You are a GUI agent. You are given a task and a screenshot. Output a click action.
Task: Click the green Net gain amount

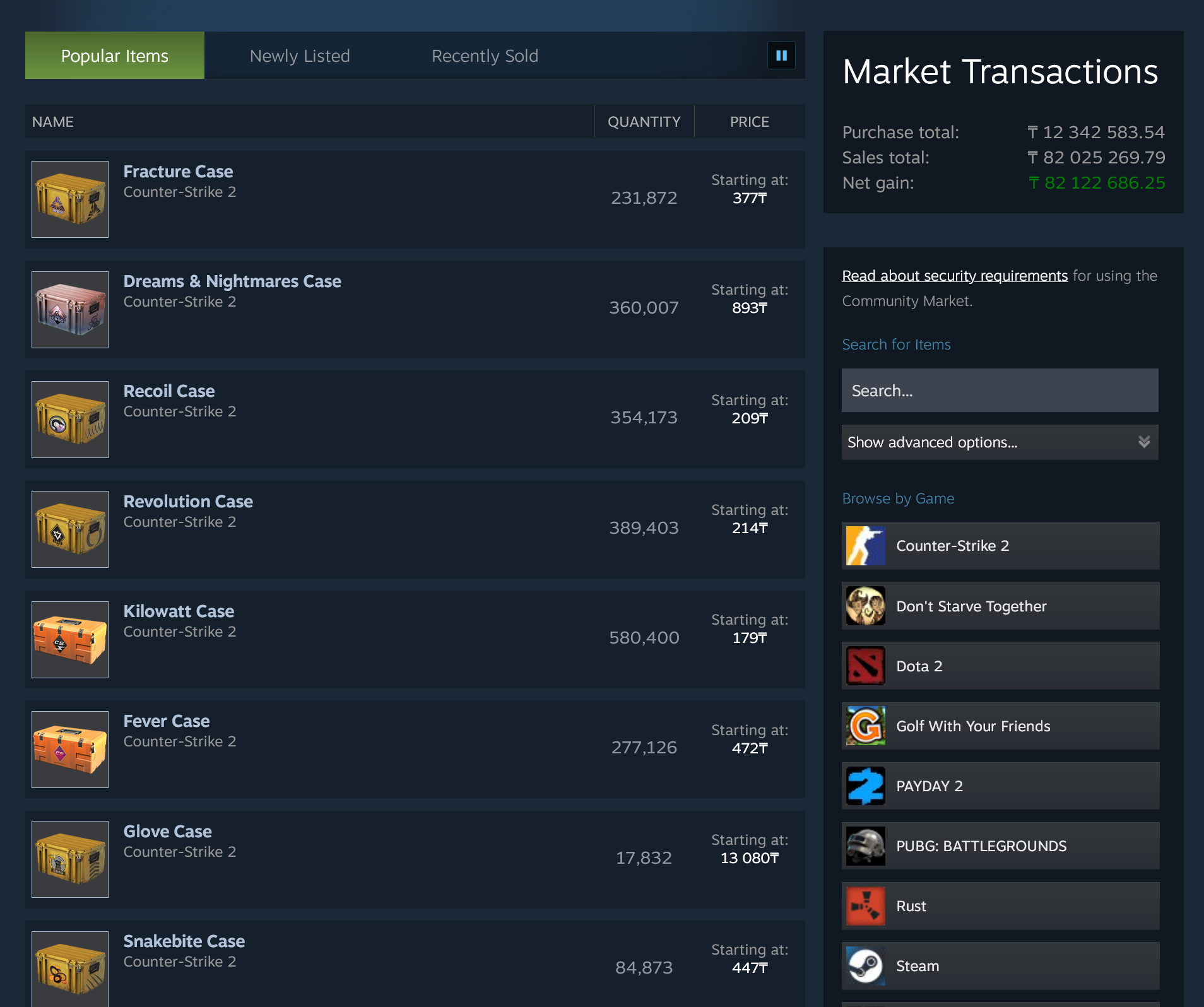[1097, 183]
